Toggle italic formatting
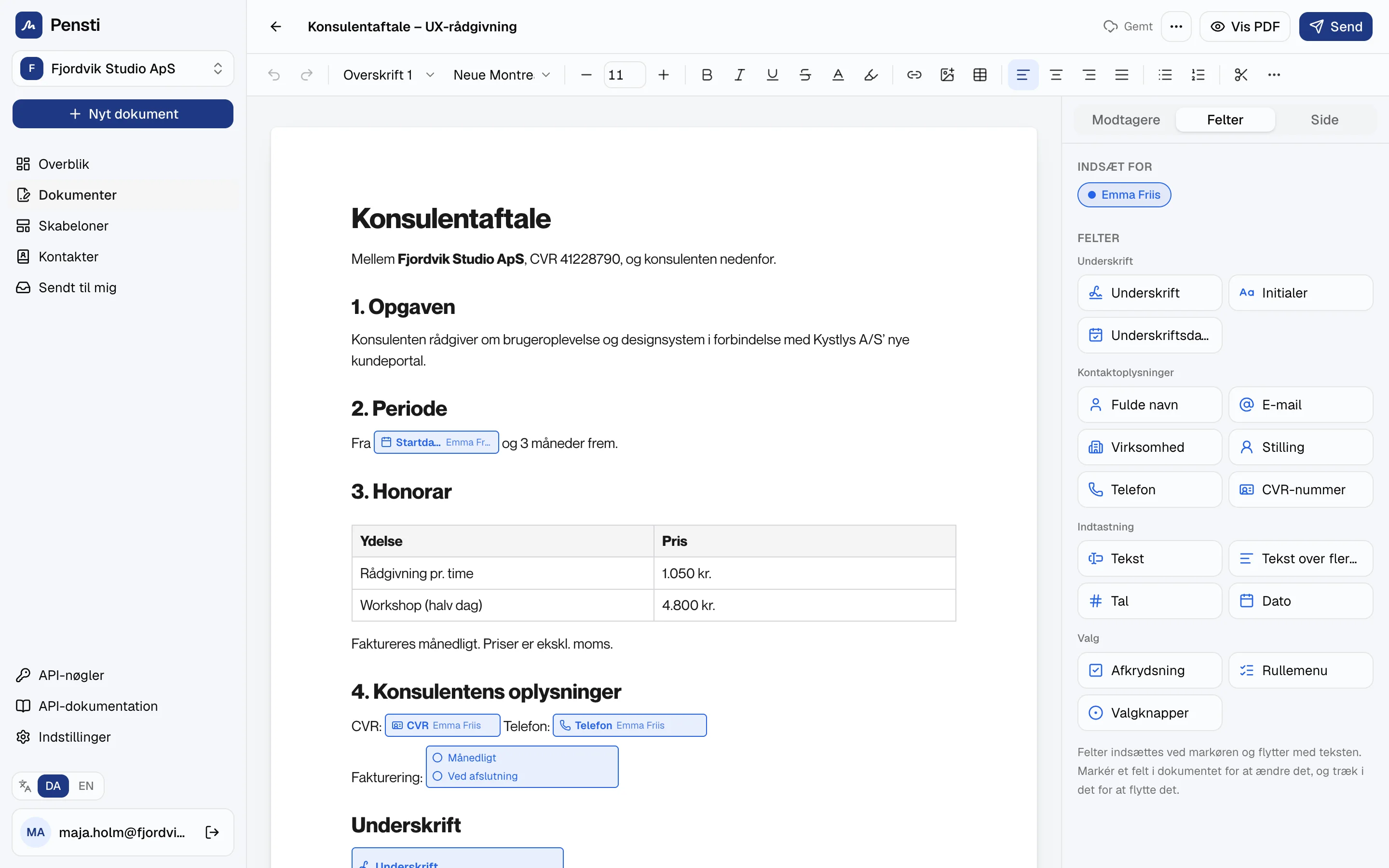 (739, 75)
